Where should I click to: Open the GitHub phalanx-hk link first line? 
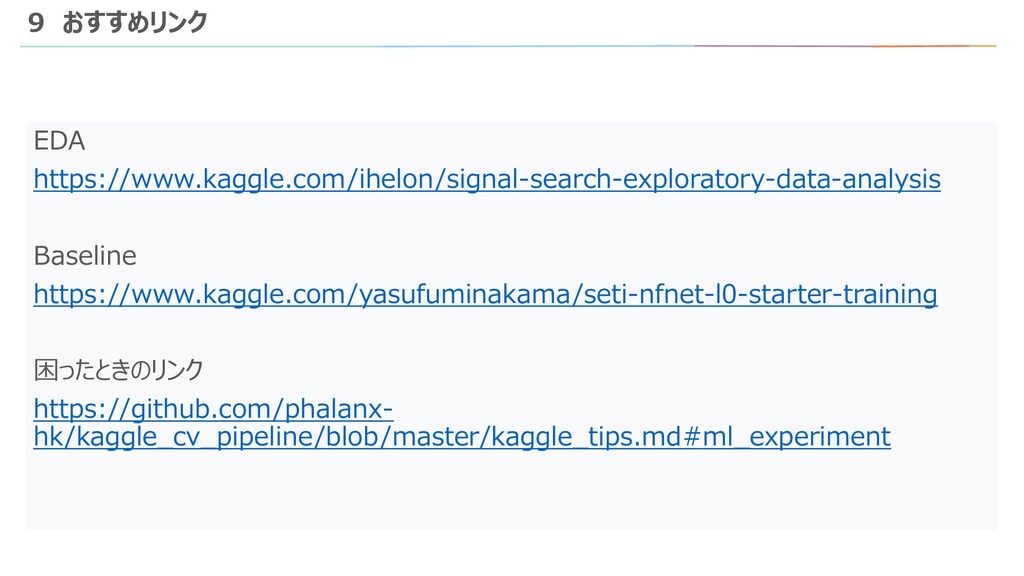point(213,410)
